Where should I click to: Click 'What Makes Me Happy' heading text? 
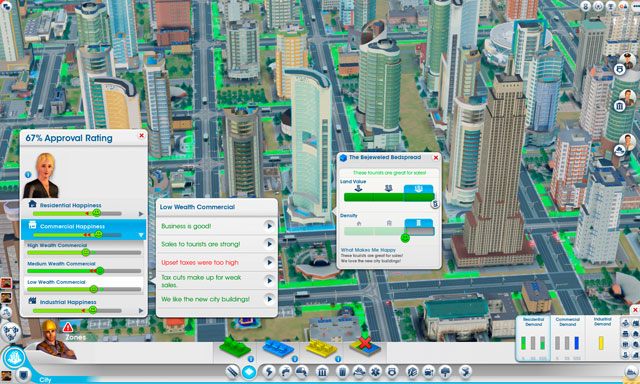point(368,250)
